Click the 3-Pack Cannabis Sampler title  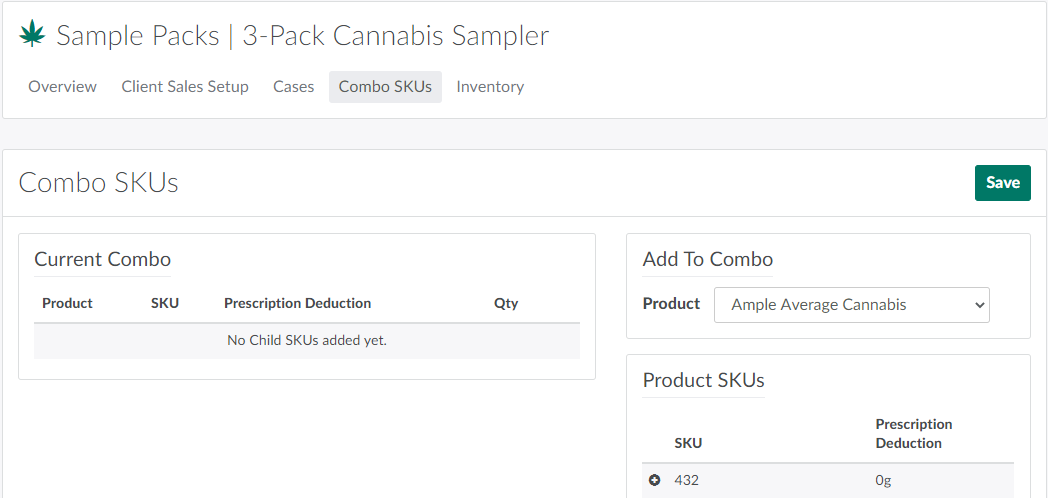tap(396, 36)
